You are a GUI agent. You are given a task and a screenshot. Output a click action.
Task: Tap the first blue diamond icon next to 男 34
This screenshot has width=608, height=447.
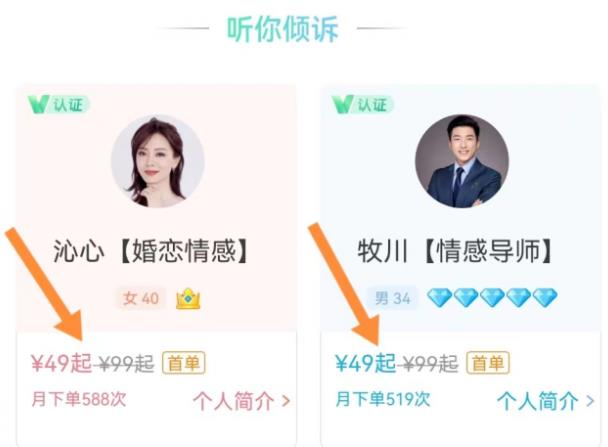coord(439,298)
